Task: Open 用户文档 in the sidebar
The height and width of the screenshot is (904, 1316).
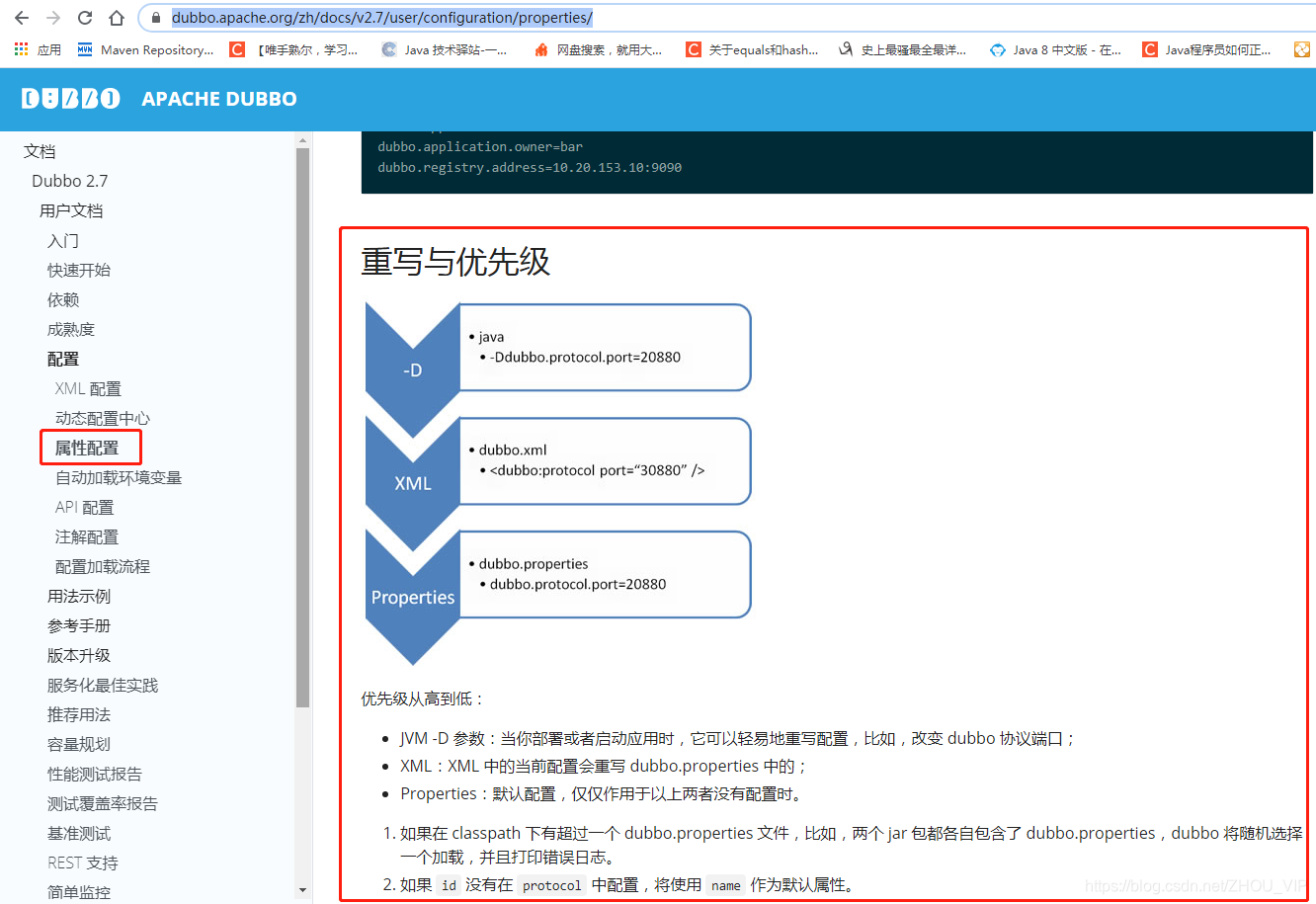Action: pyautogui.click(x=71, y=210)
